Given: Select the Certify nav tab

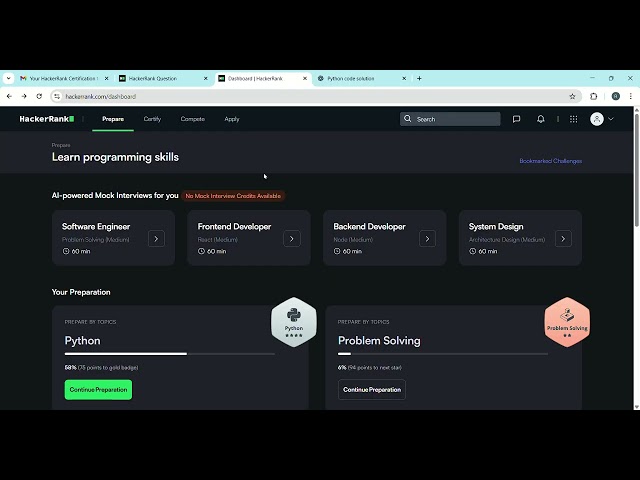Looking at the screenshot, I should (x=152, y=119).
